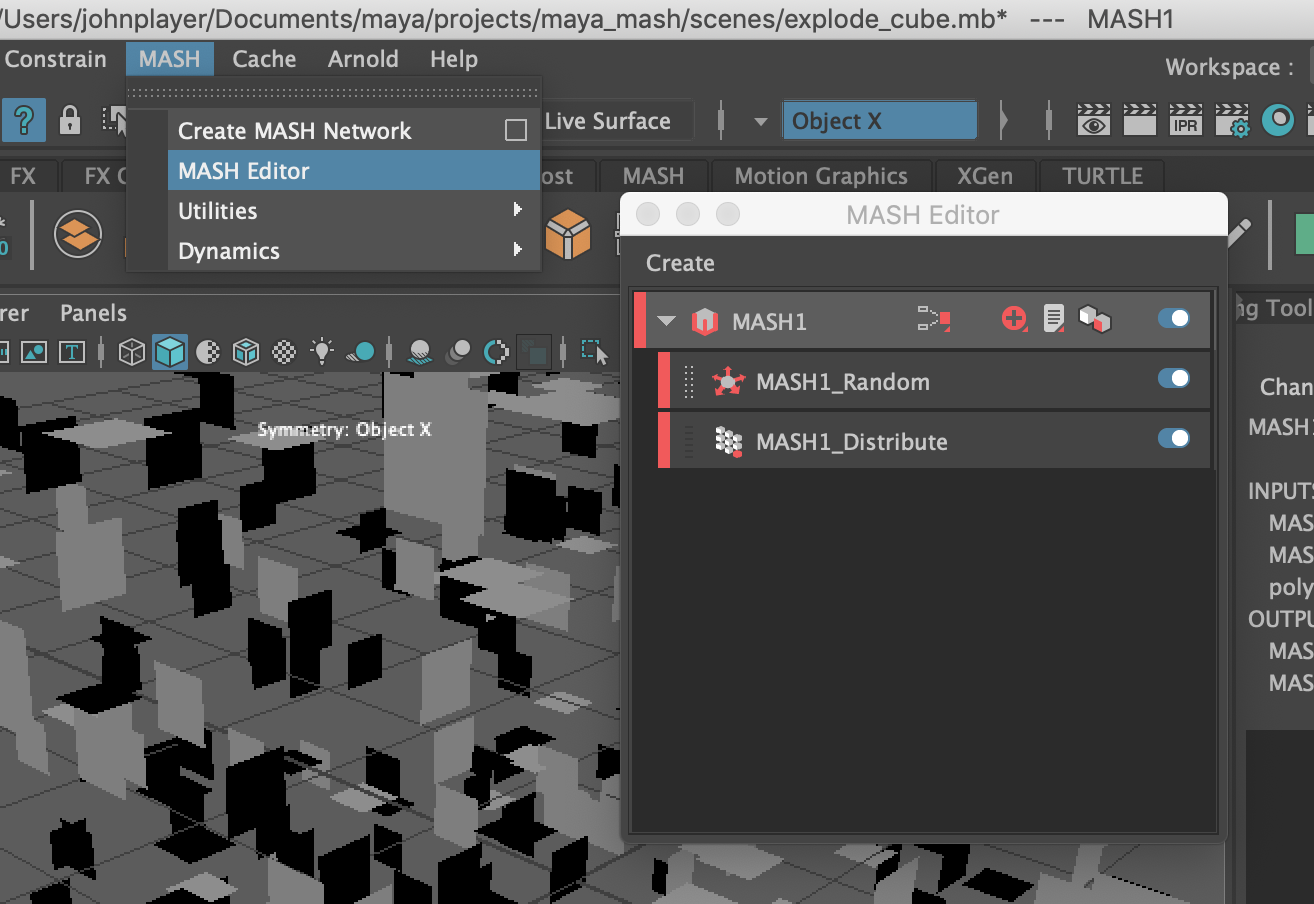Image resolution: width=1314 pixels, height=904 pixels.
Task: Click the MASH1 cubes instancer icon
Action: point(1093,320)
